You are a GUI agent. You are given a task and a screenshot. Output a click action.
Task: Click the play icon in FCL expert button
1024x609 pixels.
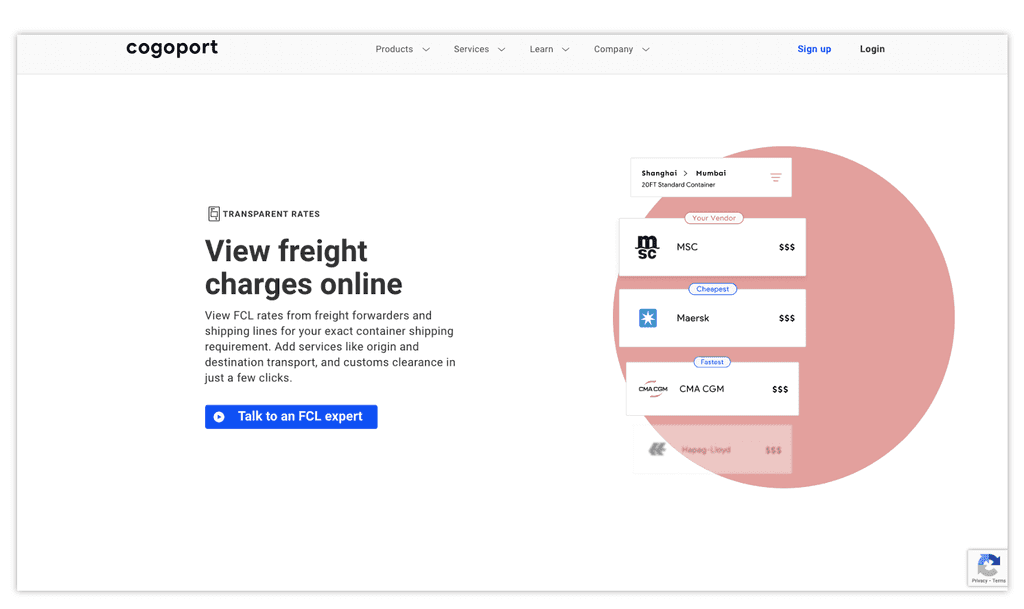pyautogui.click(x=219, y=416)
